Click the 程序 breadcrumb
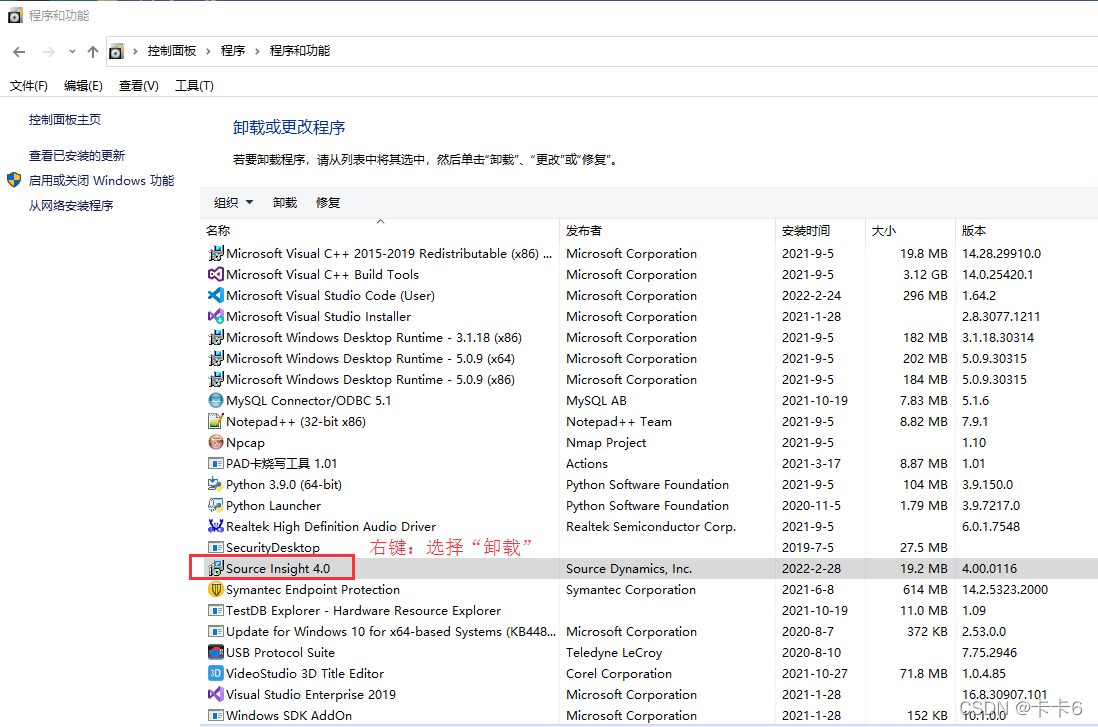 233,51
